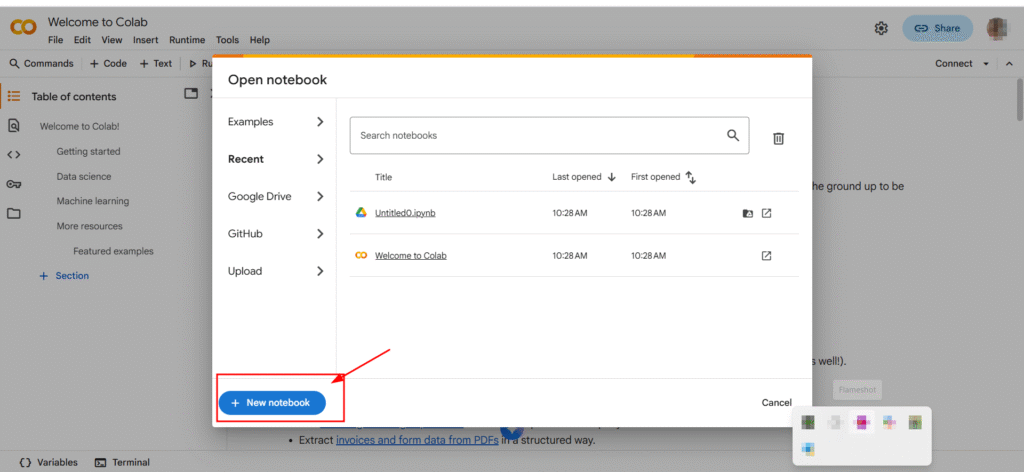Open the Secrets key sidebar icon
The height and width of the screenshot is (472, 1024).
(14, 184)
